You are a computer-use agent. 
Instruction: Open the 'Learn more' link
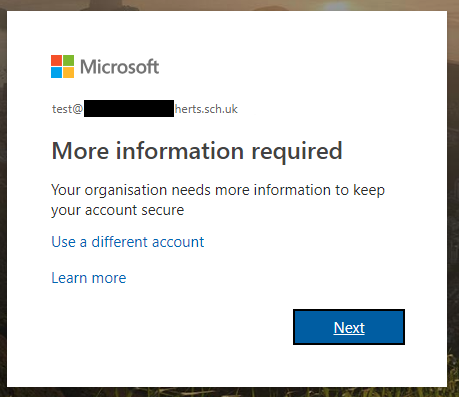[89, 278]
